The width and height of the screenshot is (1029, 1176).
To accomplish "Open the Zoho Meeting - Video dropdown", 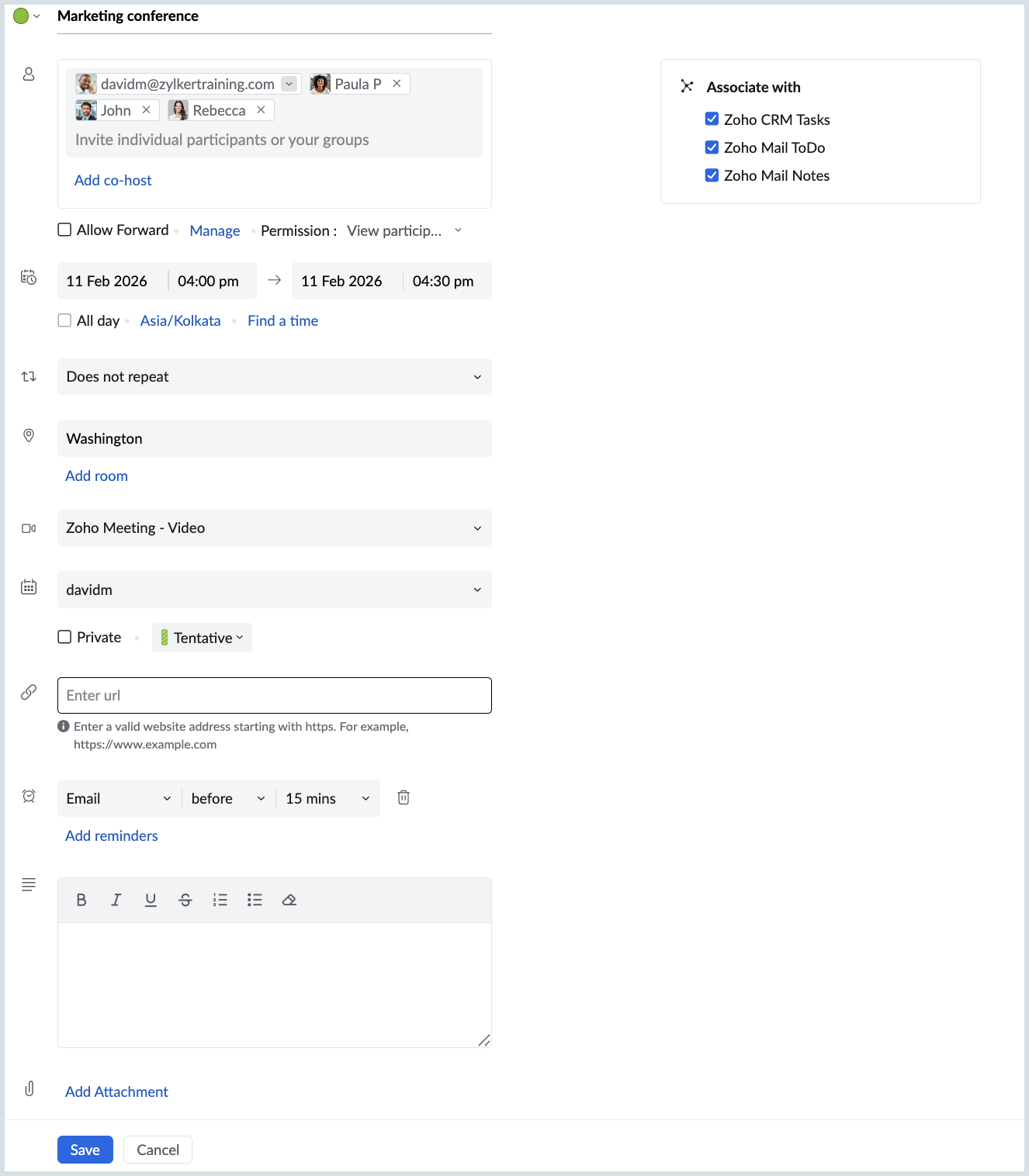I will [275, 527].
